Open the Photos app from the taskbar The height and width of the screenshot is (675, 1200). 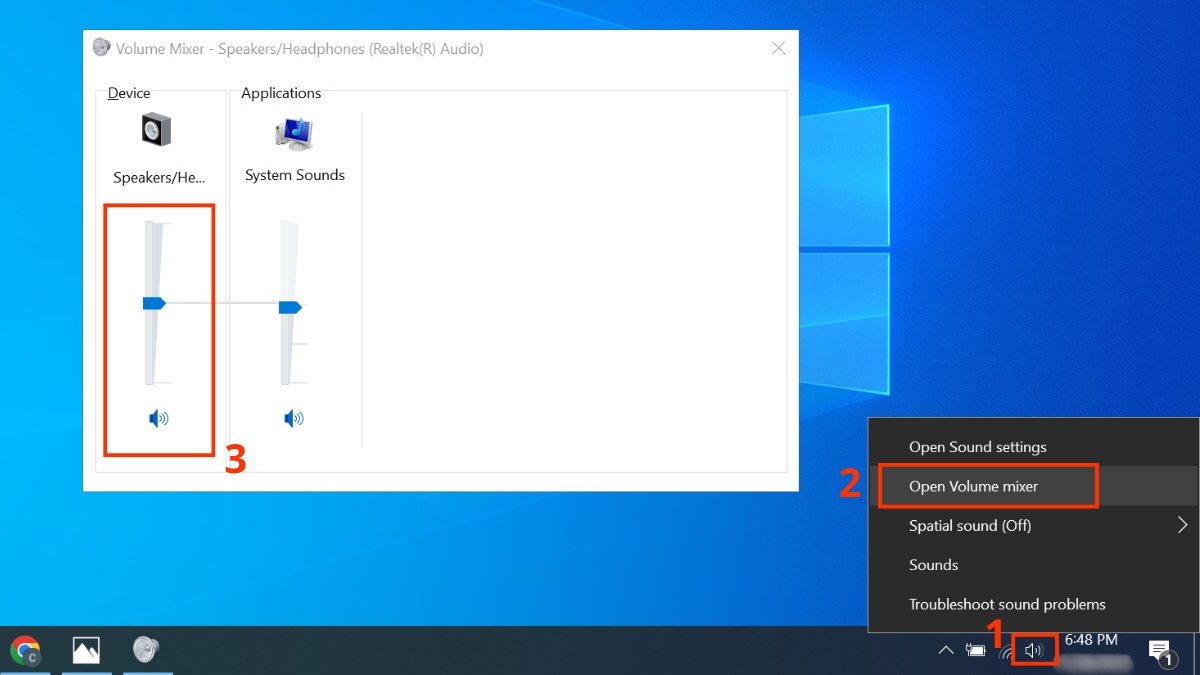(x=86, y=649)
